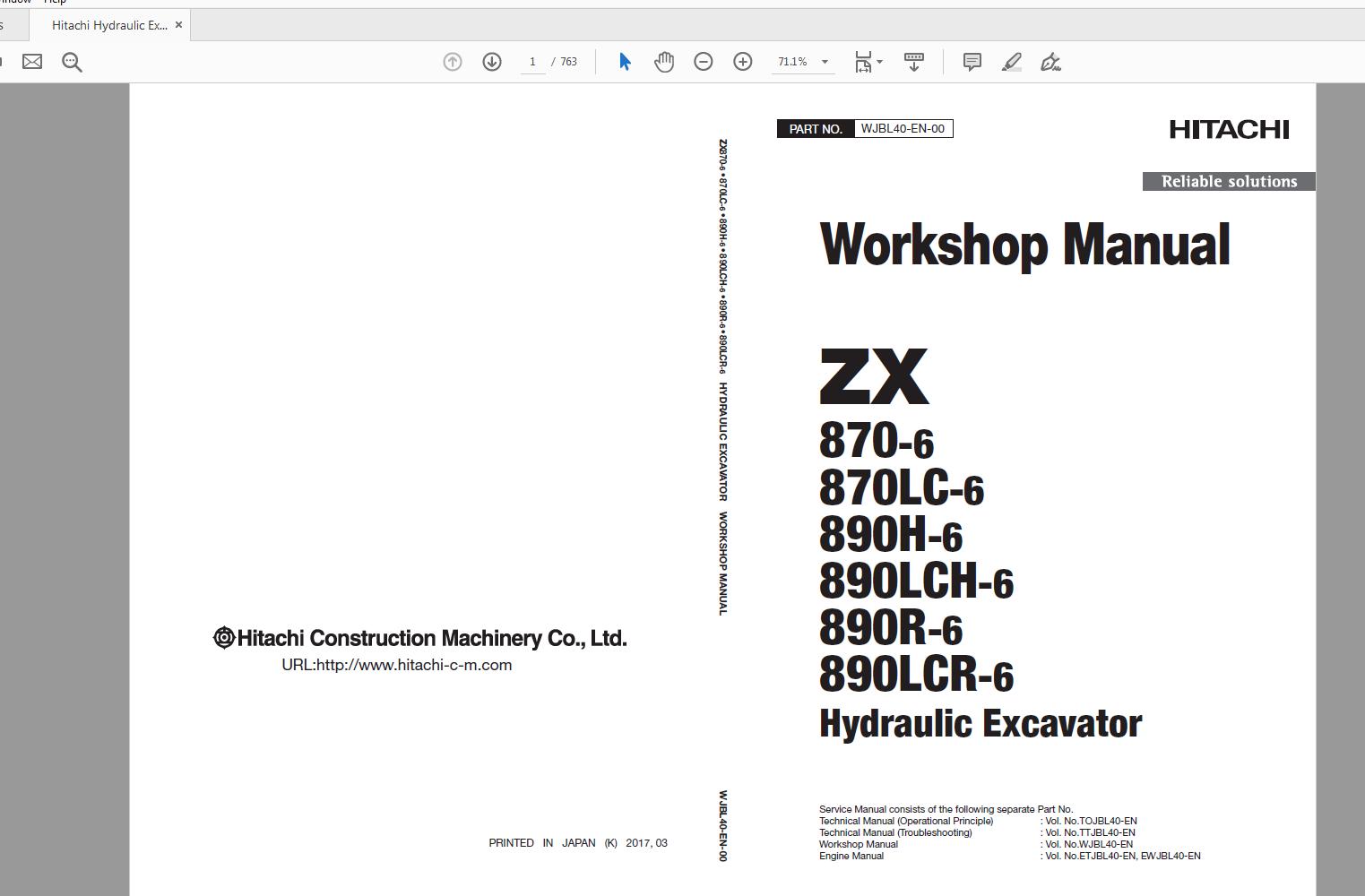Click the 870LC-6 model text
Image resolution: width=1365 pixels, height=896 pixels.
[x=902, y=487]
